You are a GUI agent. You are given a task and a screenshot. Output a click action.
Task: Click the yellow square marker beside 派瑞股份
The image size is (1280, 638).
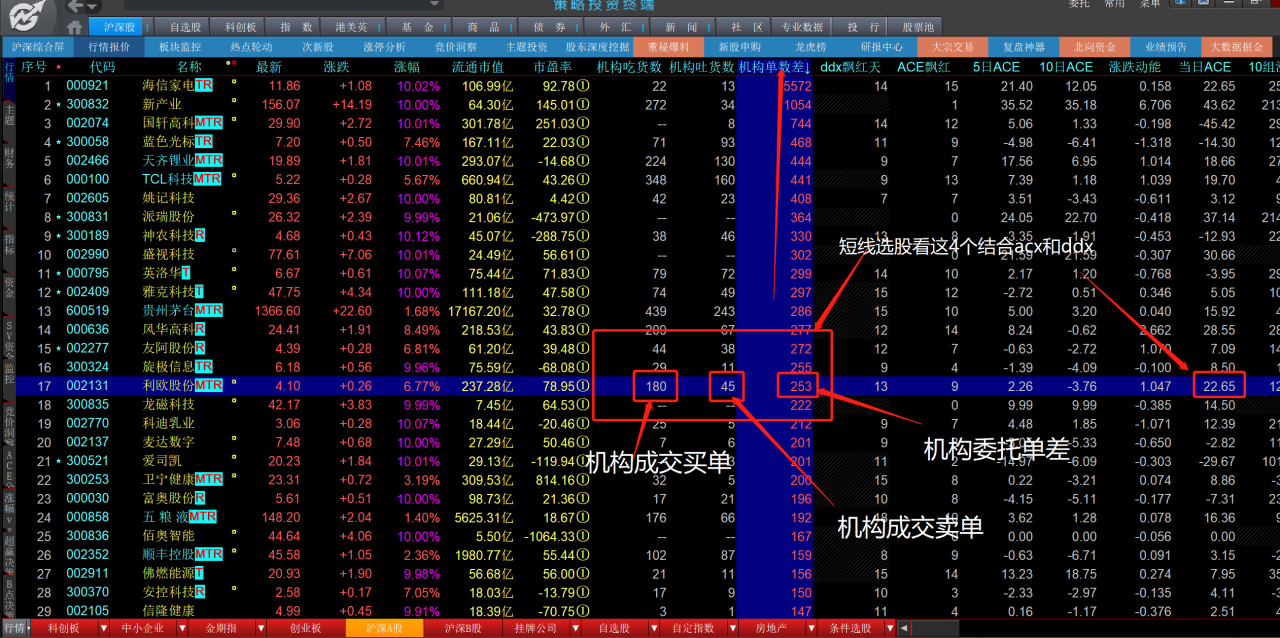coord(233,214)
